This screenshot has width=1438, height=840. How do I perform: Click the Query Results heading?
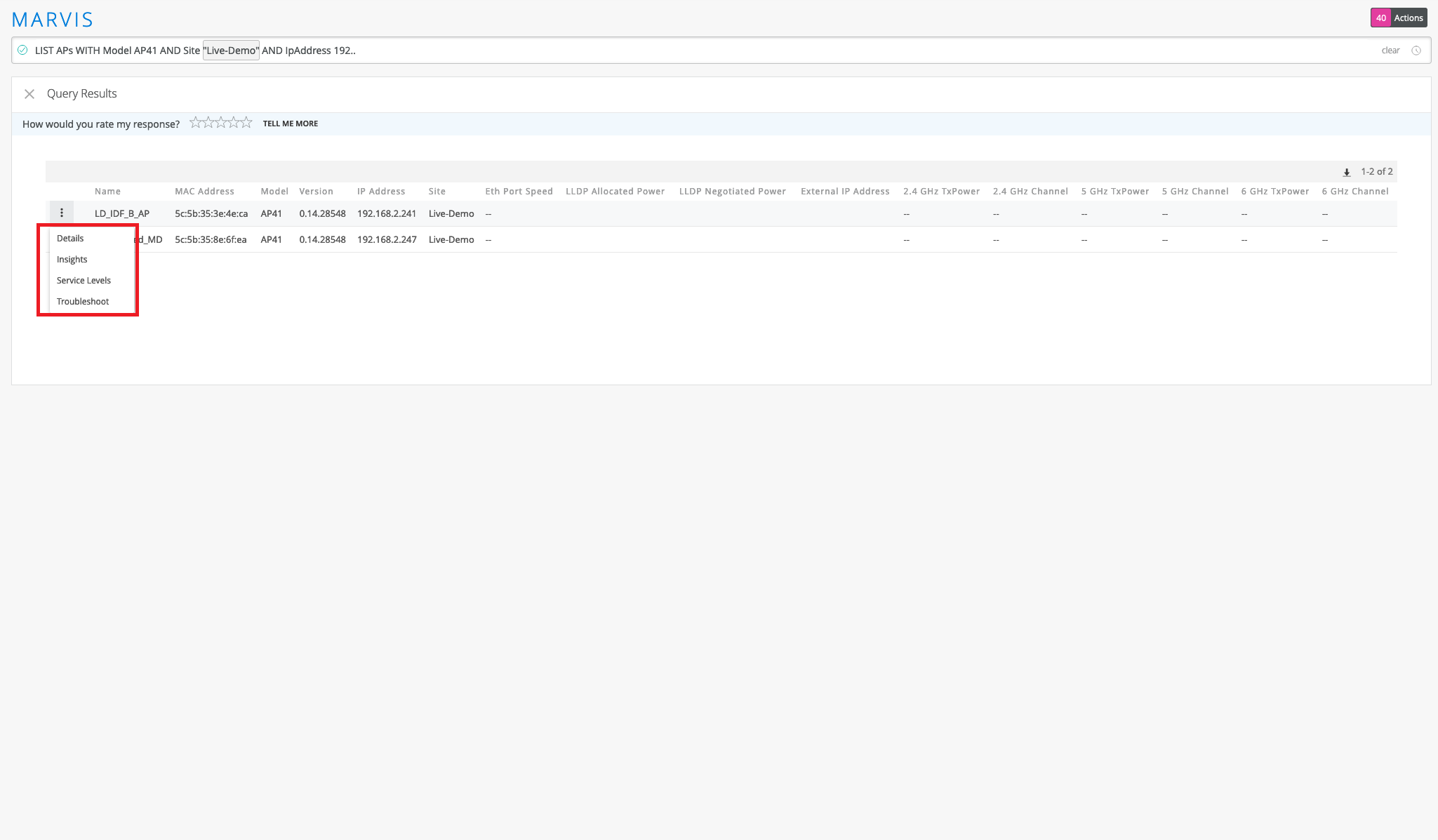(x=82, y=93)
